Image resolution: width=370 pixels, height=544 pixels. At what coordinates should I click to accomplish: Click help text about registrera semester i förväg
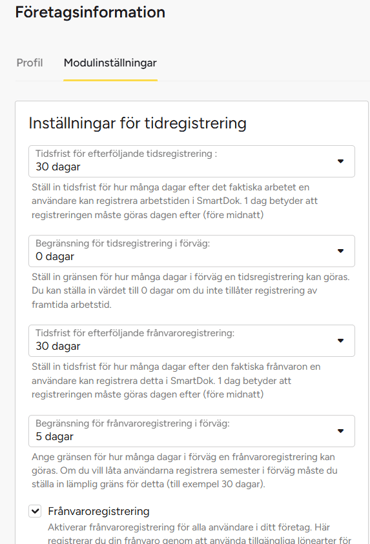click(x=184, y=470)
